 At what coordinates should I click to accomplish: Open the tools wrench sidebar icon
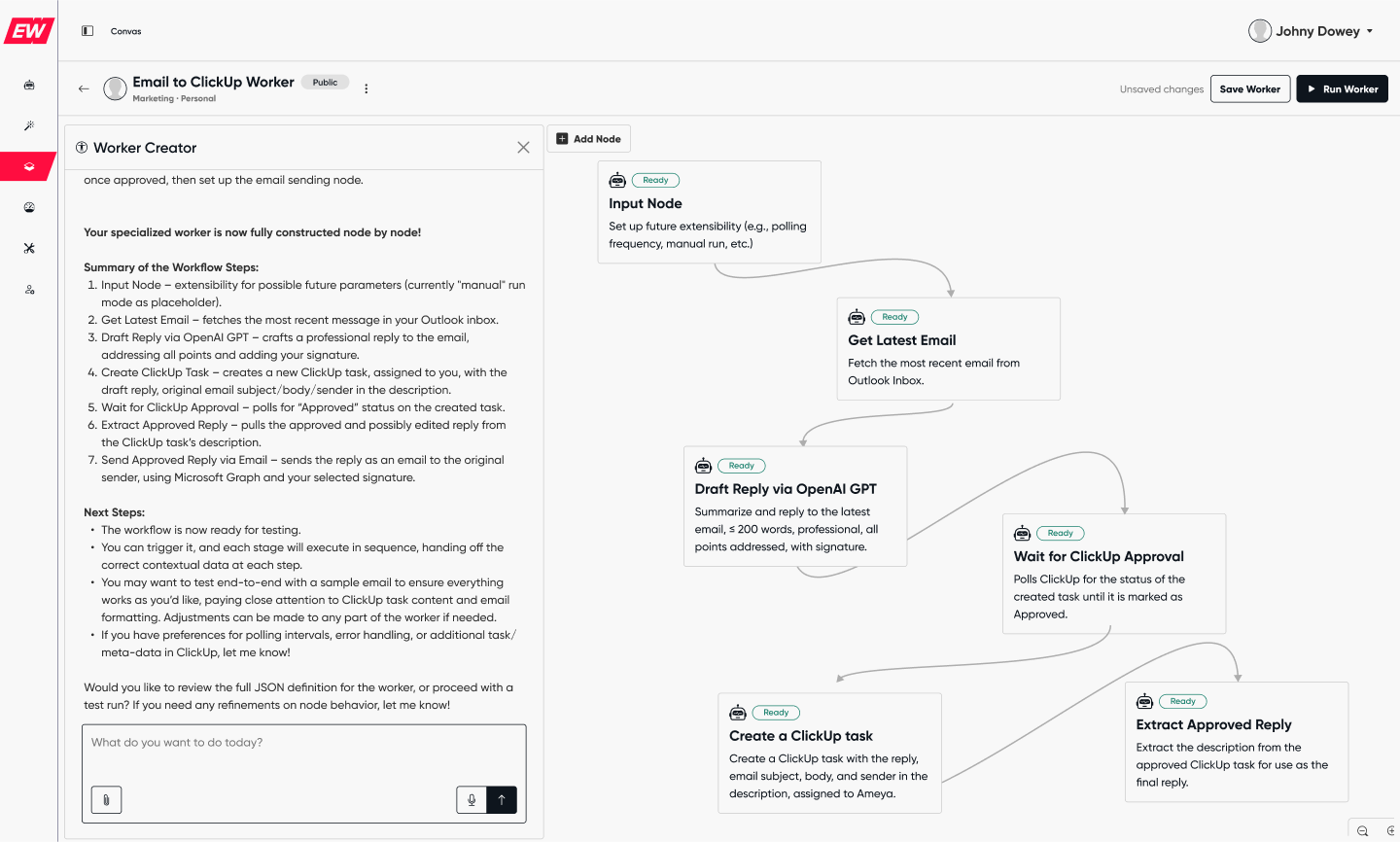tap(29, 248)
